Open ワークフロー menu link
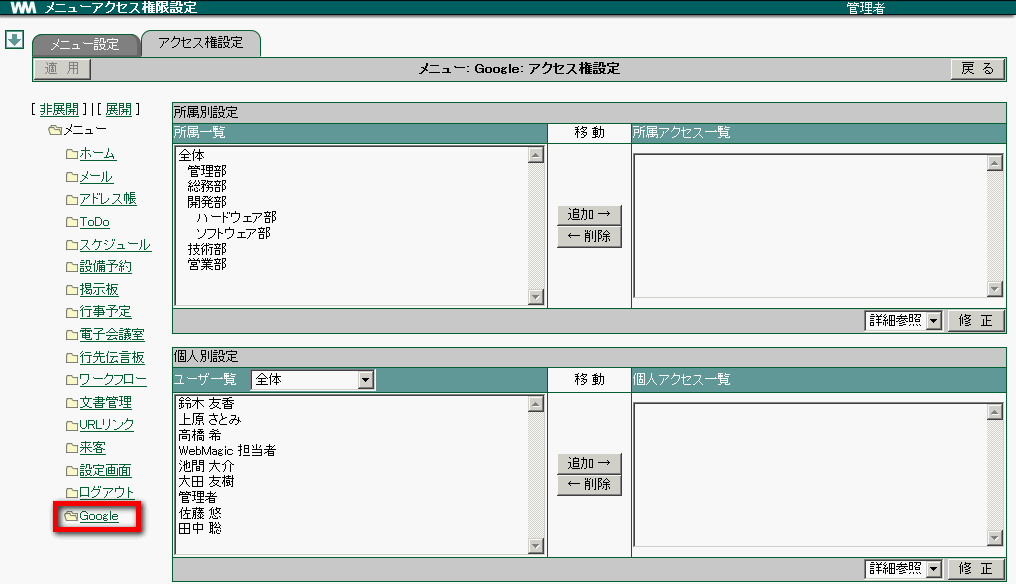The height and width of the screenshot is (584, 1016). coord(113,380)
